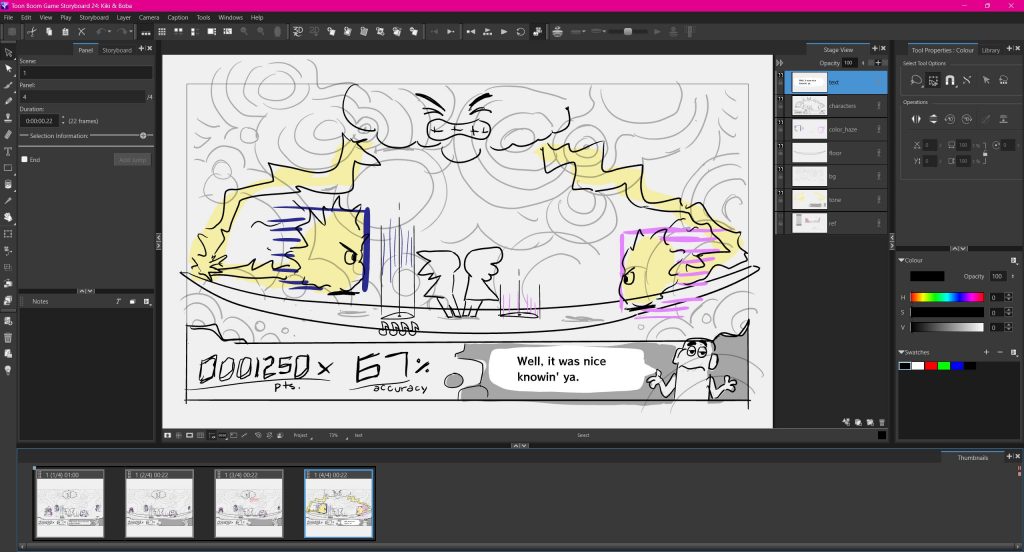Click the light bulb icon in left toolbar
The height and width of the screenshot is (552, 1024).
[x=8, y=370]
